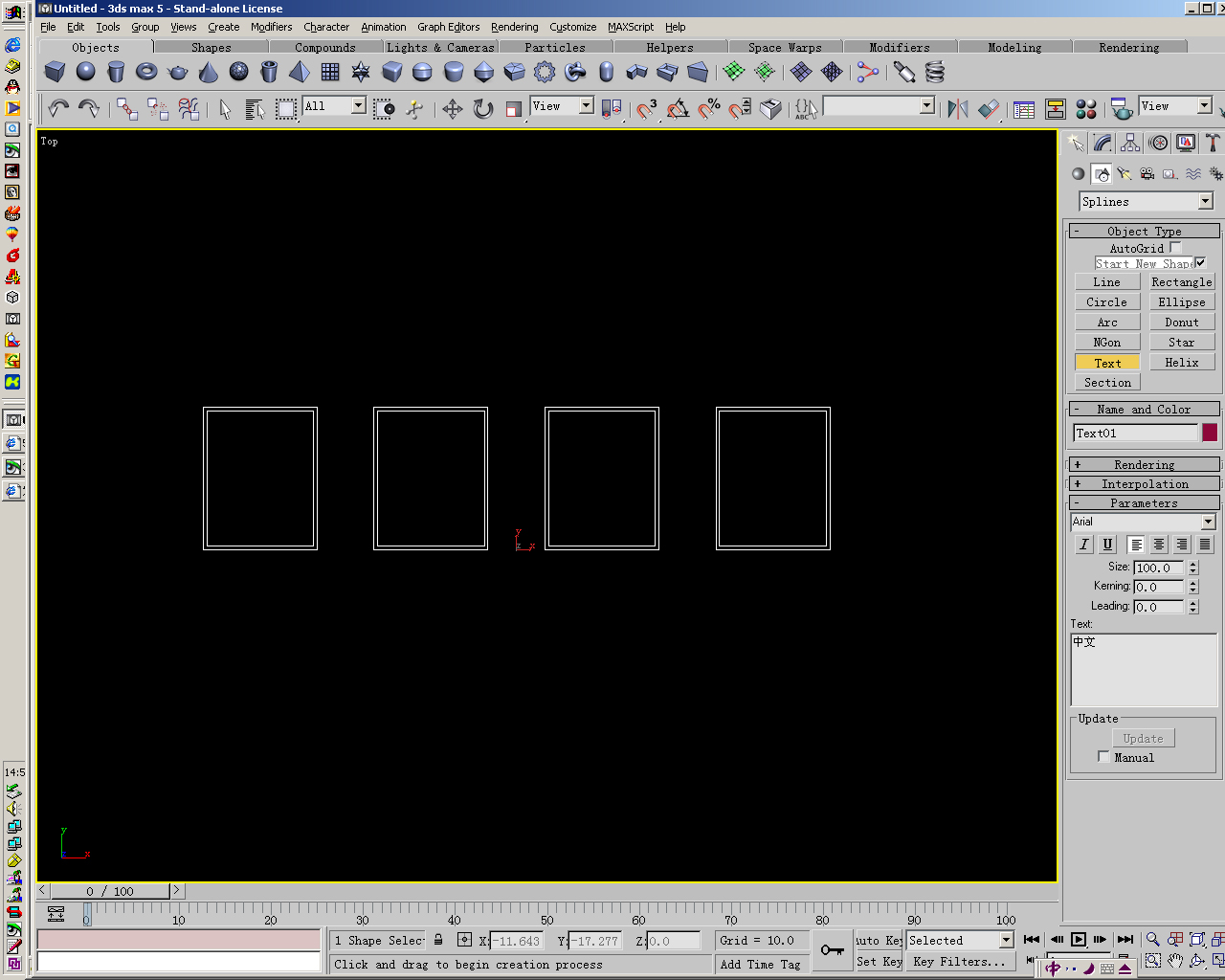Click the time slider 0 / 100 handle
The image size is (1225, 980).
[110, 891]
